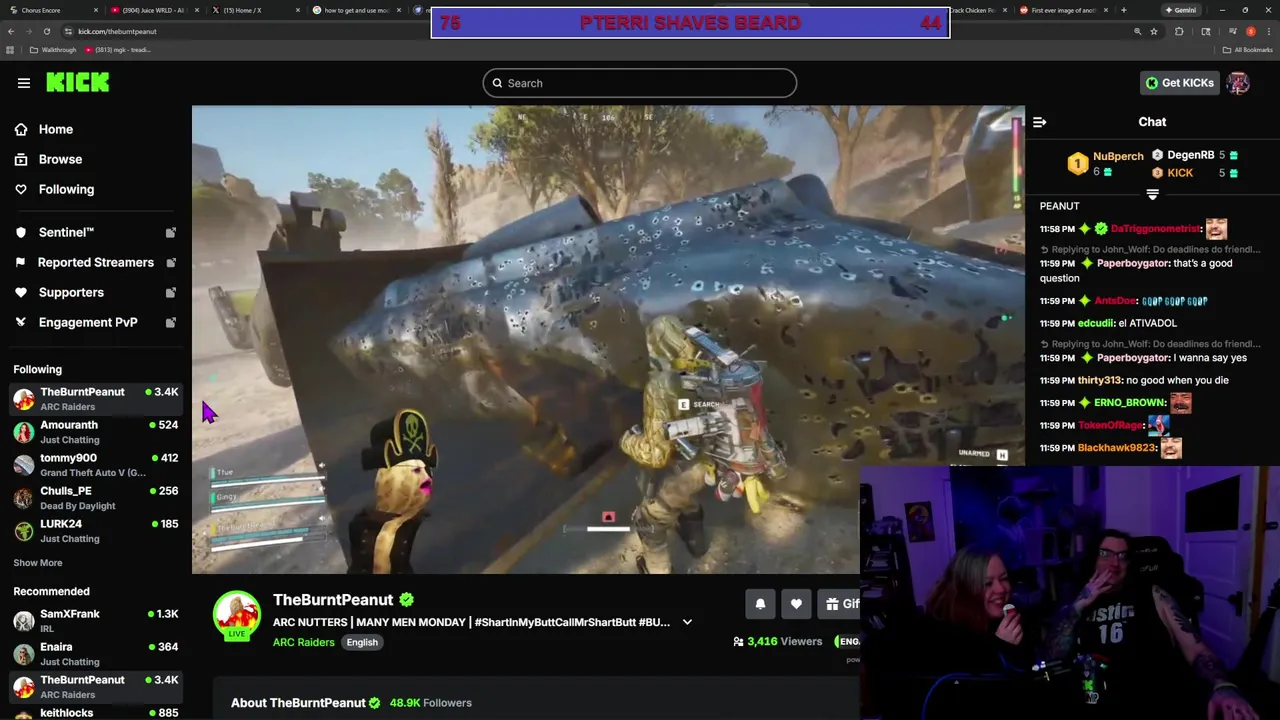Click Blackhawk9823's username in chat
1280x720 pixels.
[x=1116, y=448]
